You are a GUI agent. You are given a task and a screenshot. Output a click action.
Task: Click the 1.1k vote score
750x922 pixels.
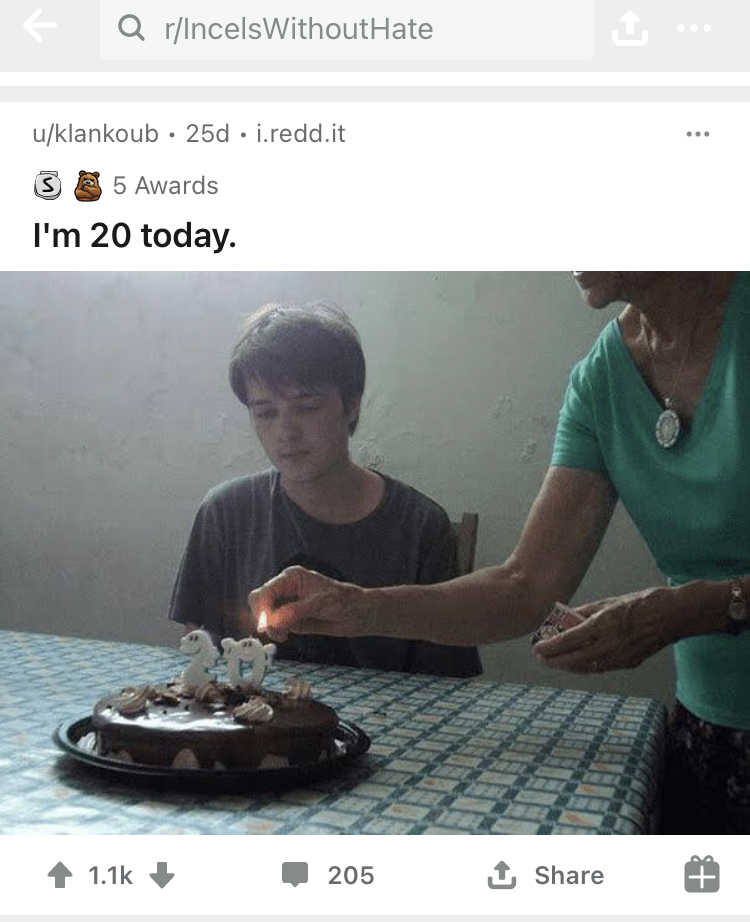click(x=111, y=875)
